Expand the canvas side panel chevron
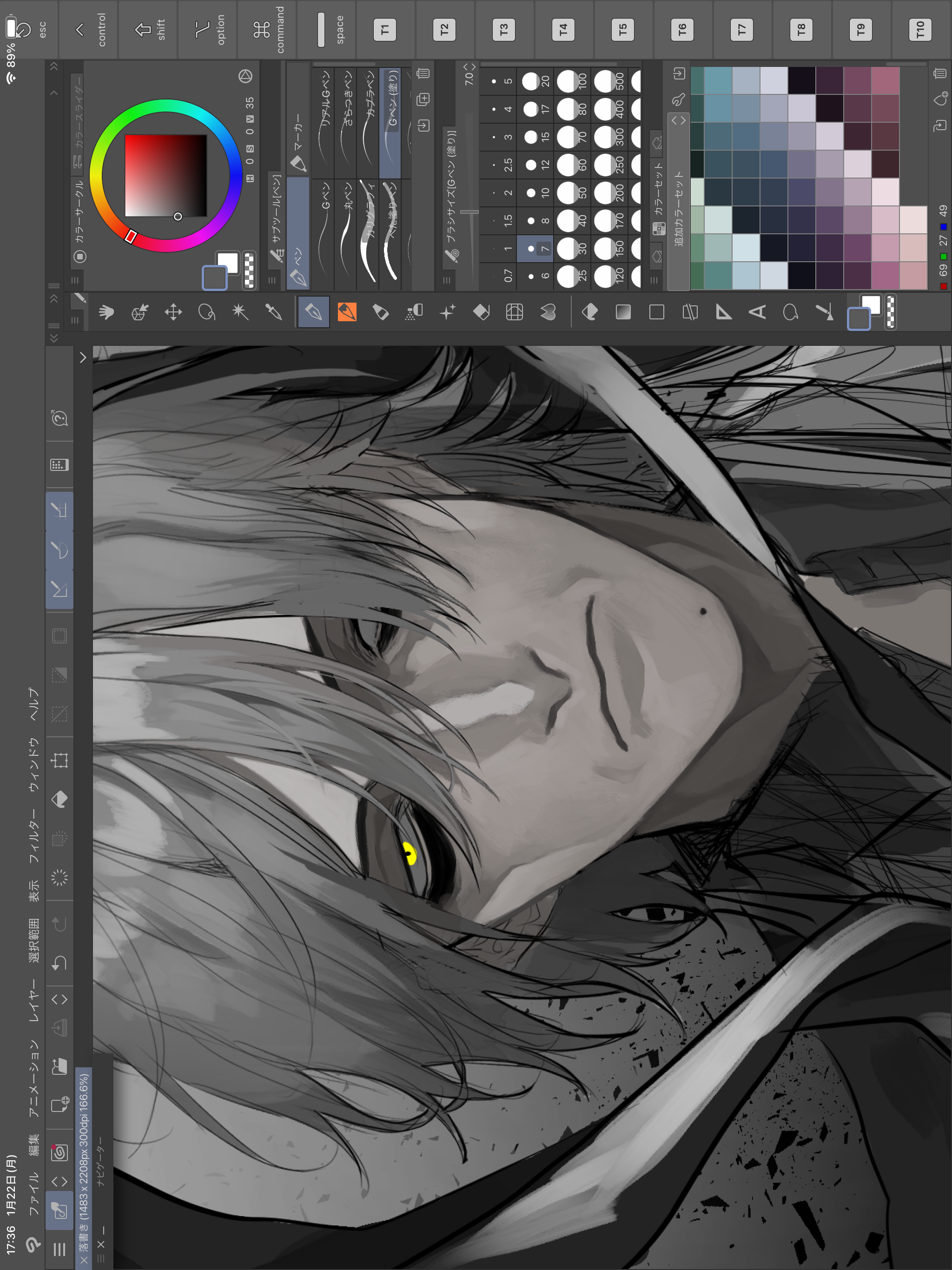The height and width of the screenshot is (1270, 952). pyautogui.click(x=83, y=357)
